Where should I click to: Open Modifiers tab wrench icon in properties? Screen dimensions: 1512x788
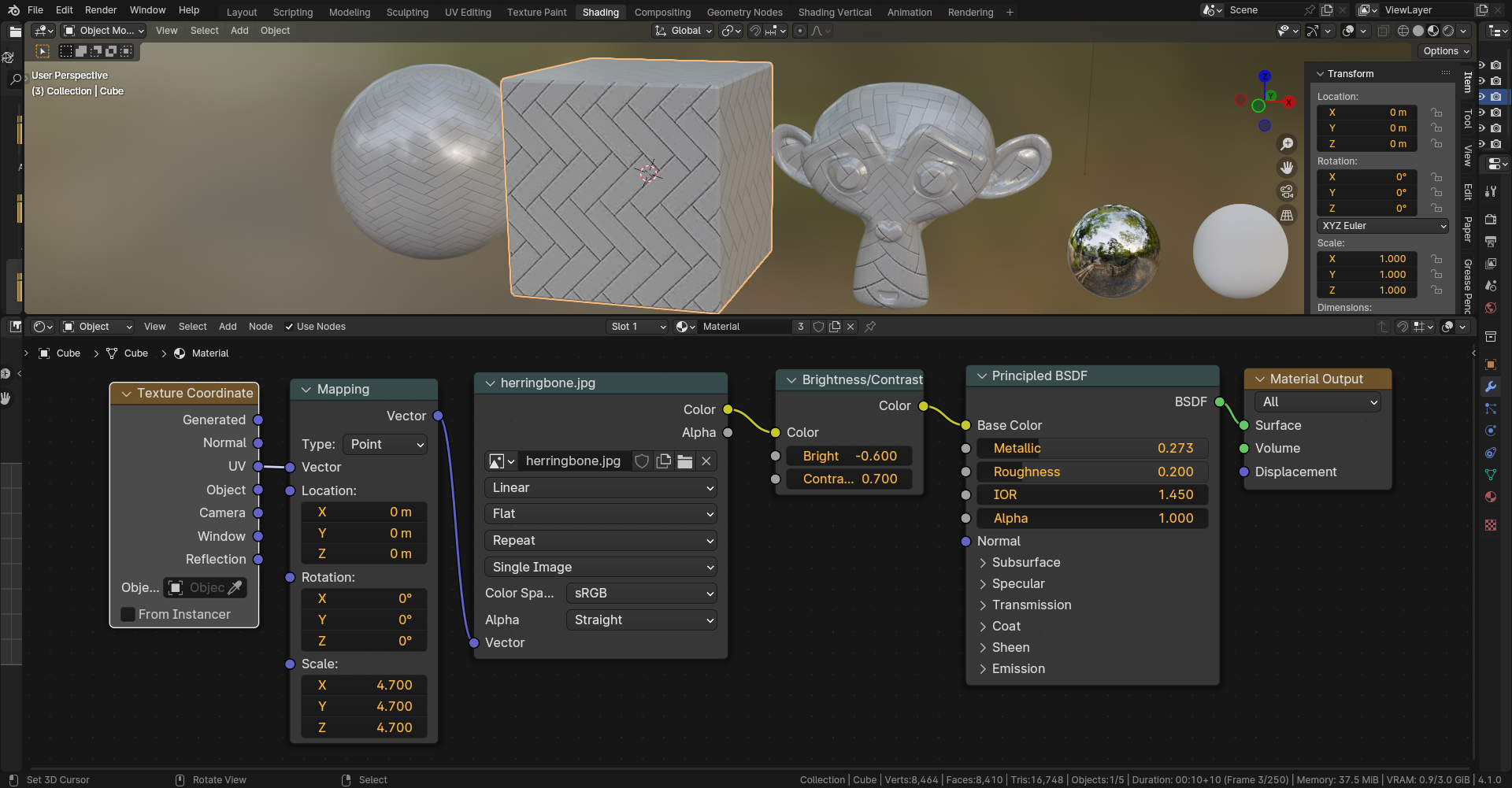1491,387
